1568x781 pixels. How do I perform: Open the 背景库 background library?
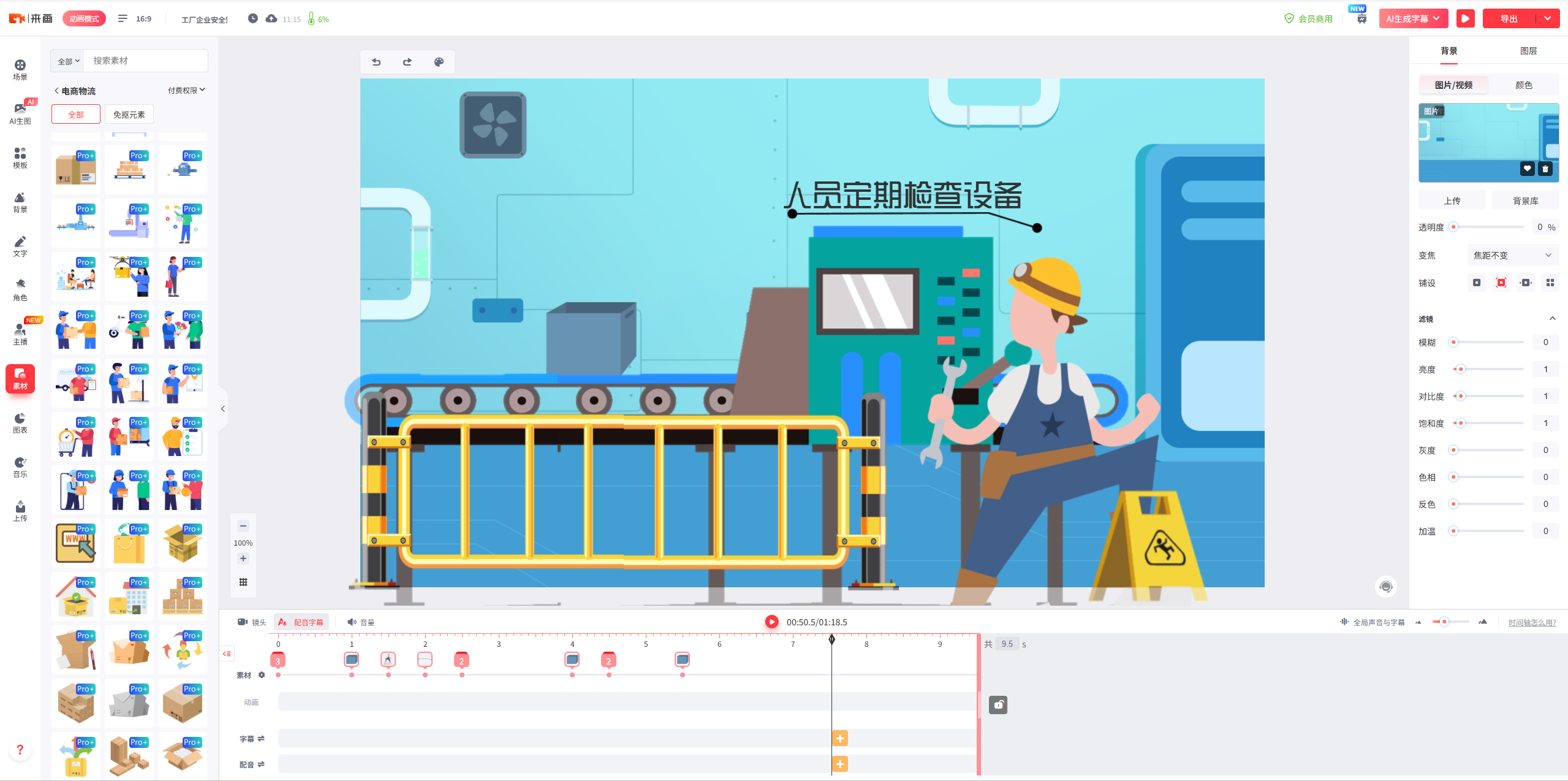click(x=1525, y=200)
